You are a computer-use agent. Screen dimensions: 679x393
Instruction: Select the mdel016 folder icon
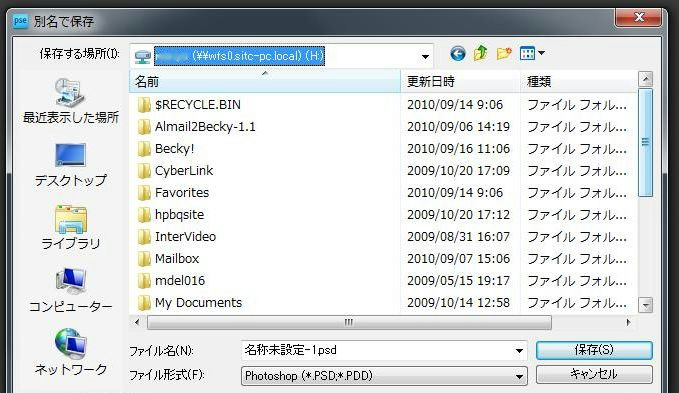tap(144, 281)
